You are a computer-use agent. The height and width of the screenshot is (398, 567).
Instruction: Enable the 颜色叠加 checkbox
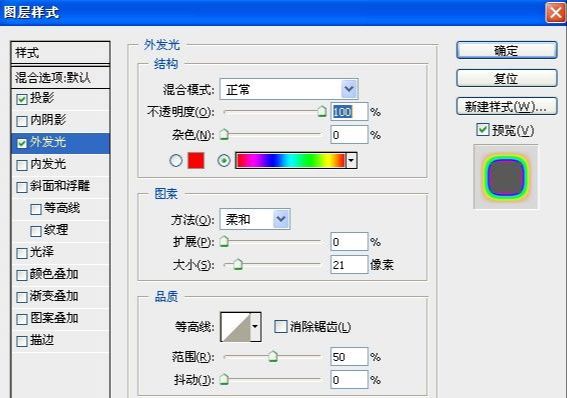[22, 275]
